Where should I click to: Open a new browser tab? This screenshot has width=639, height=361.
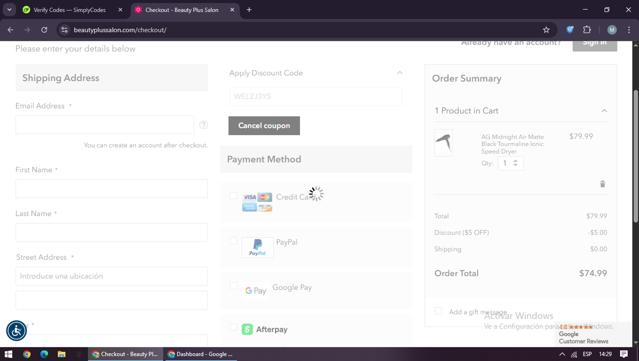click(x=249, y=10)
